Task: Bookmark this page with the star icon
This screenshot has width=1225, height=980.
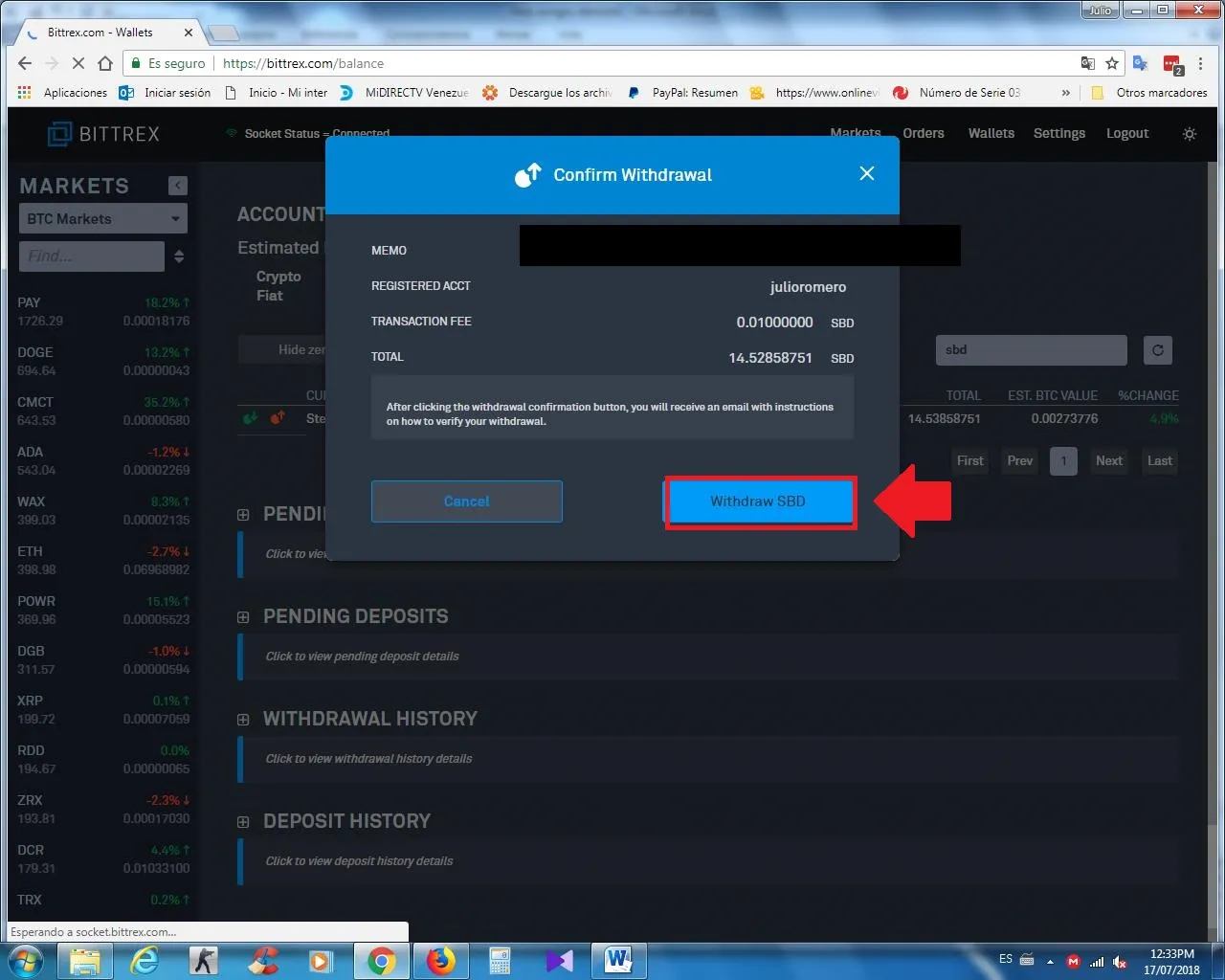Action: (1112, 63)
